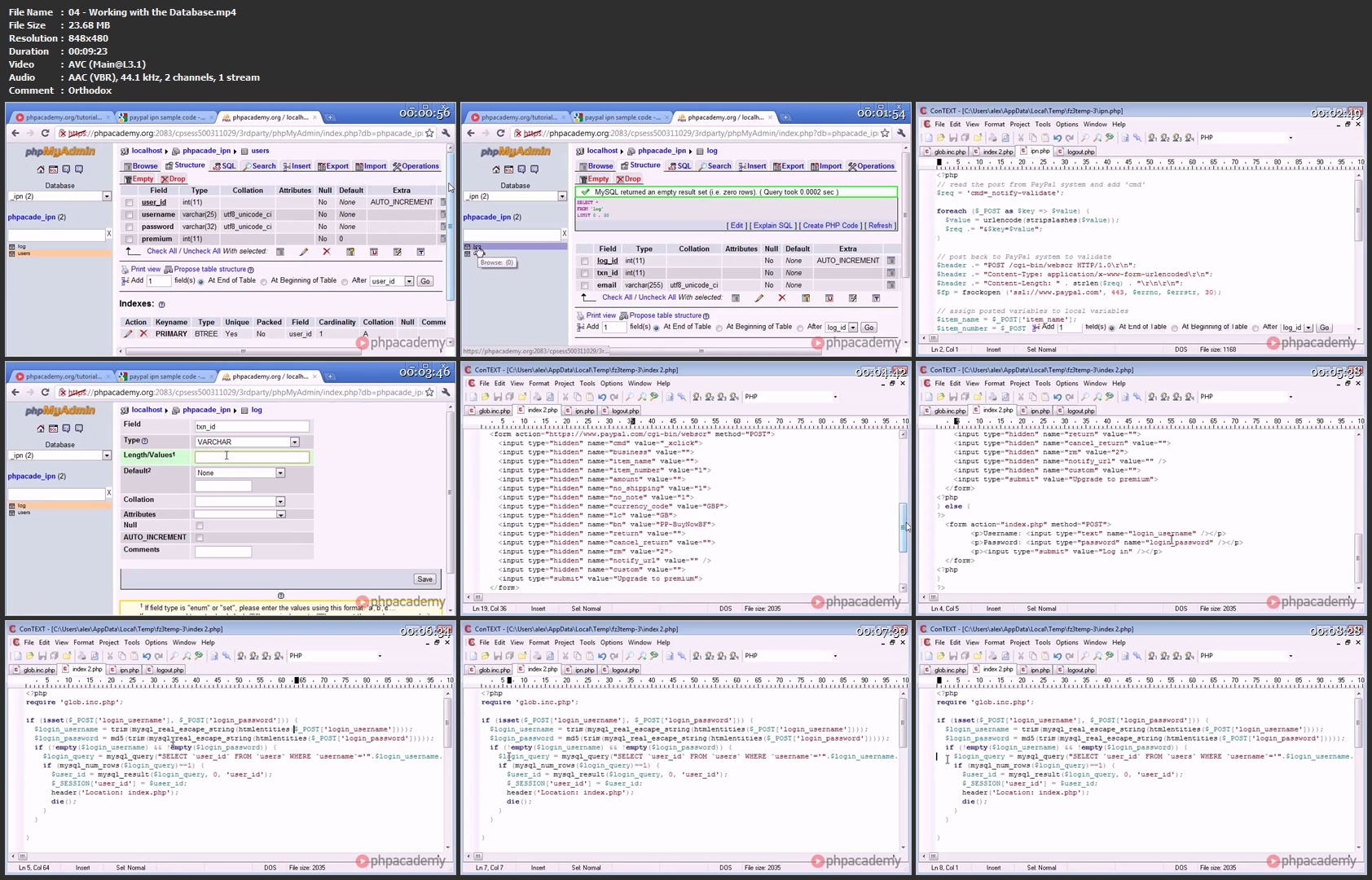Screen dimensions: 1372x880
Task: Click browser back arrow in 00:00:56 frame
Action: (15, 133)
